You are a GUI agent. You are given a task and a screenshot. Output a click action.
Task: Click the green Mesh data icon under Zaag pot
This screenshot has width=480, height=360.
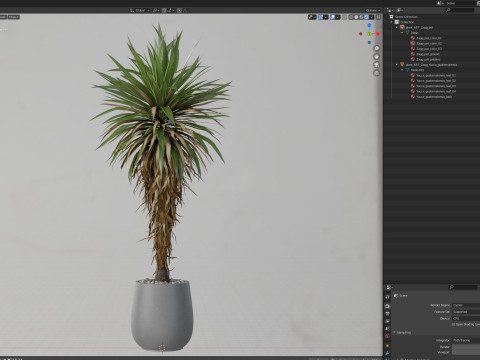click(407, 33)
